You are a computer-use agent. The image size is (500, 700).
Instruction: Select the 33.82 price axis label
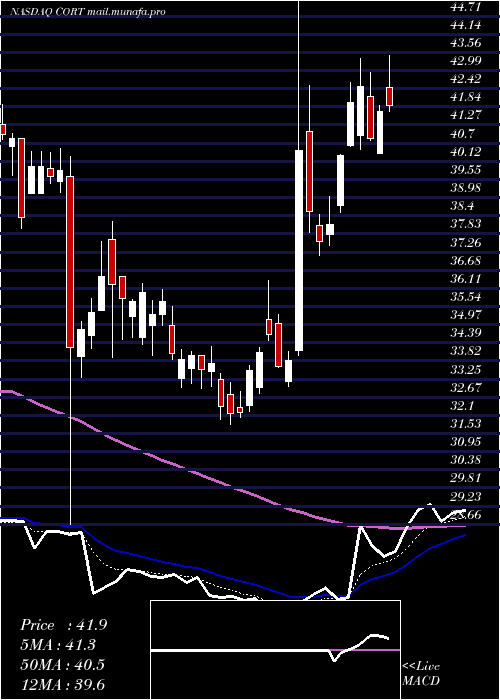[x=466, y=351]
